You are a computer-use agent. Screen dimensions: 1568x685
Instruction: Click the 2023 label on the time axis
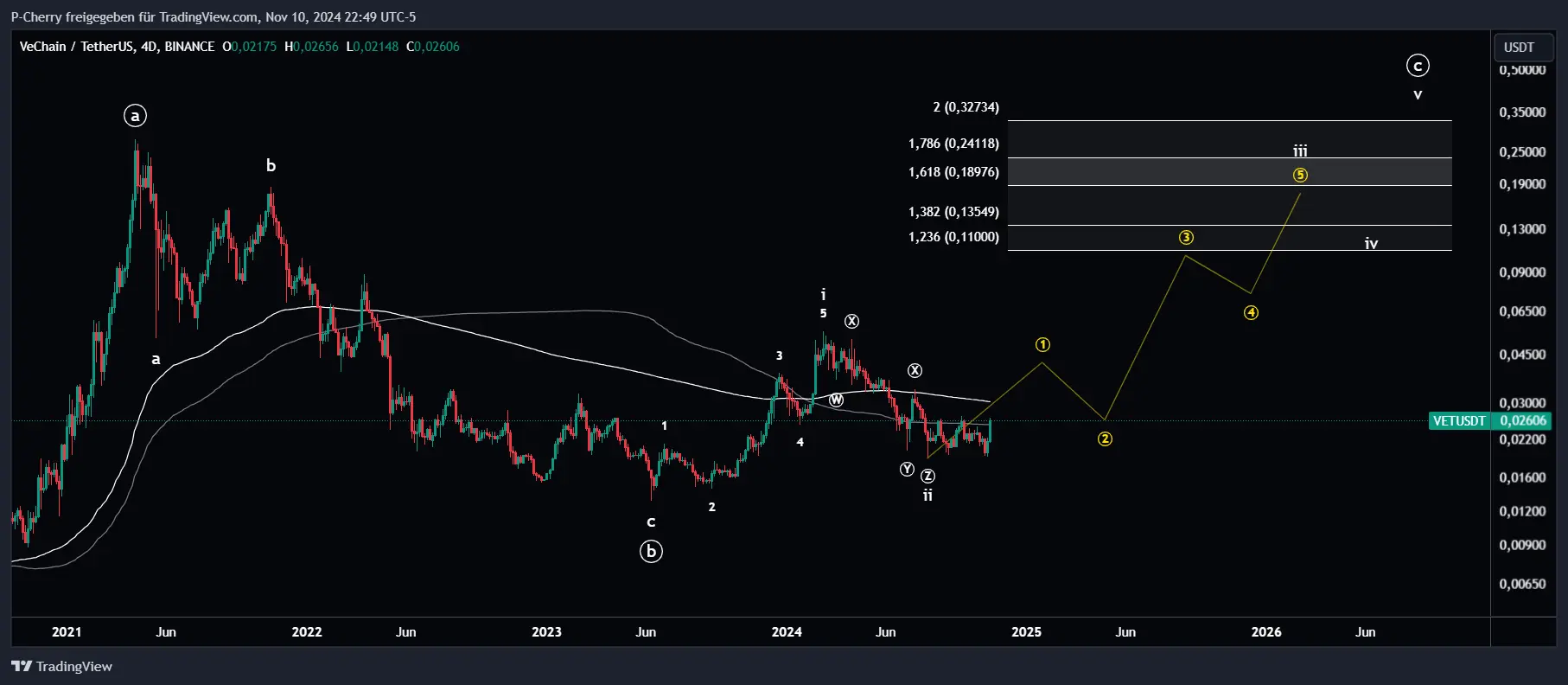[546, 632]
